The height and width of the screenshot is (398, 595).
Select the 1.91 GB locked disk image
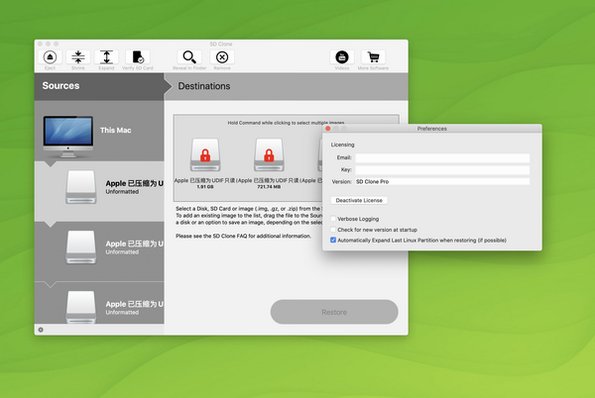205,163
